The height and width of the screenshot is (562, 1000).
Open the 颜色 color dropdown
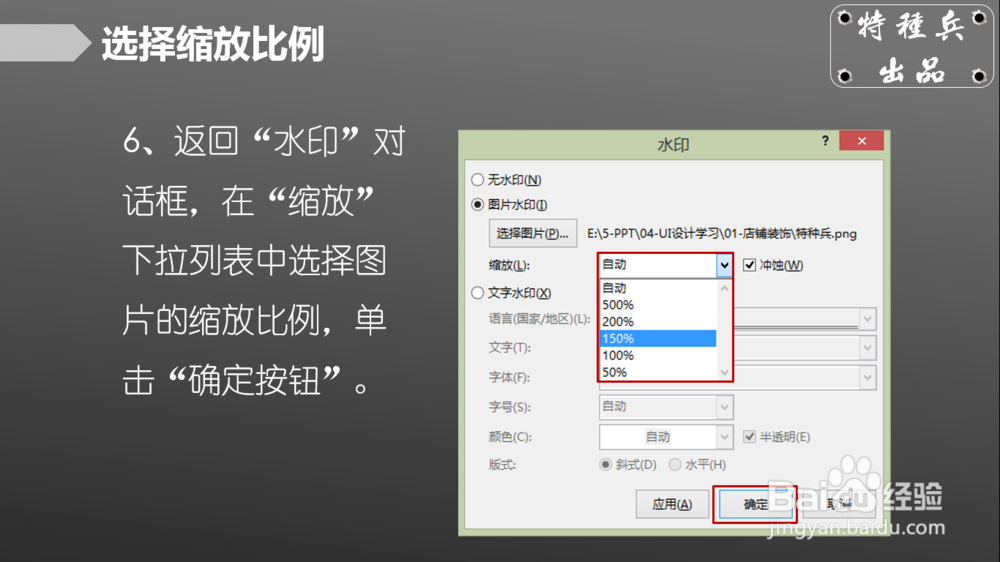pyautogui.click(x=724, y=437)
